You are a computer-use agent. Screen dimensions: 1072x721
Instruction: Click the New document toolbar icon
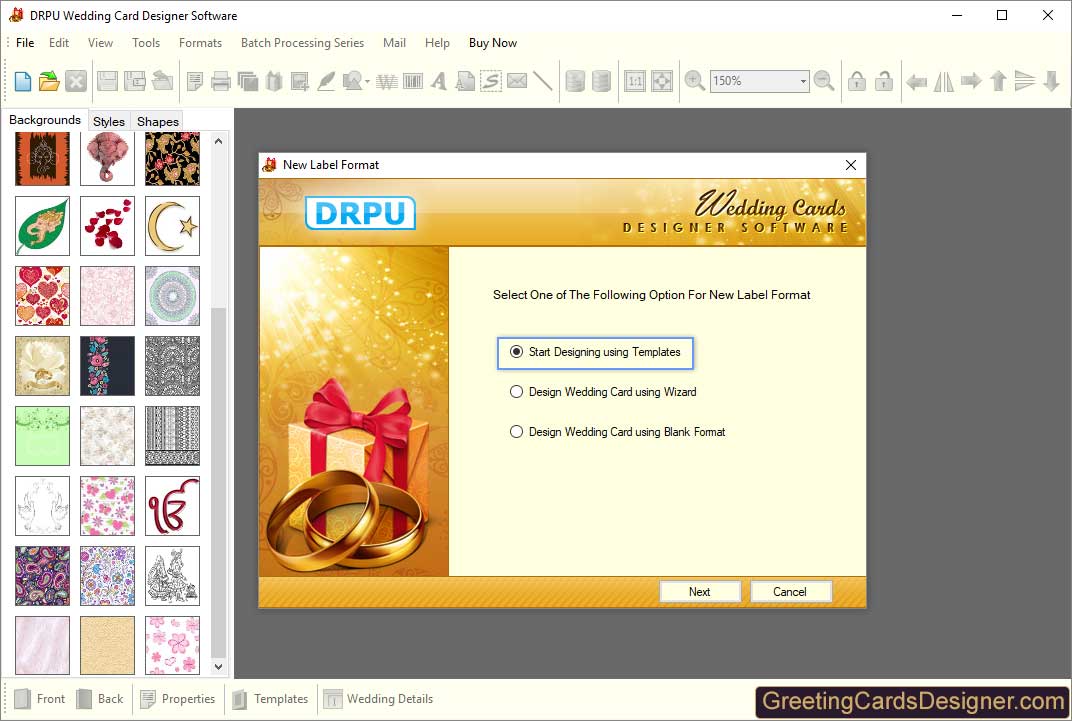(23, 81)
